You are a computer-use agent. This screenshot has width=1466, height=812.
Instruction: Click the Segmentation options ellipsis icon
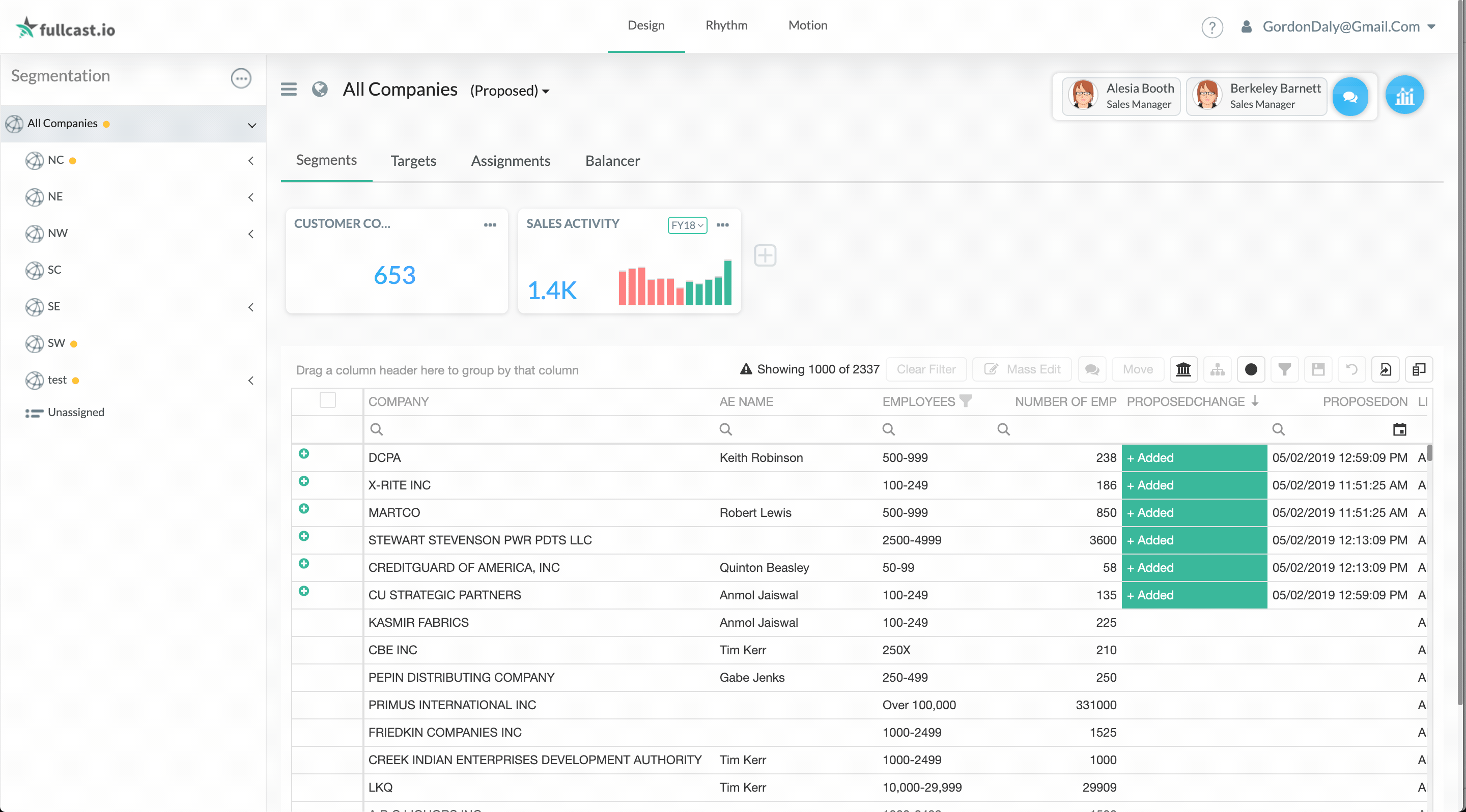coord(241,78)
